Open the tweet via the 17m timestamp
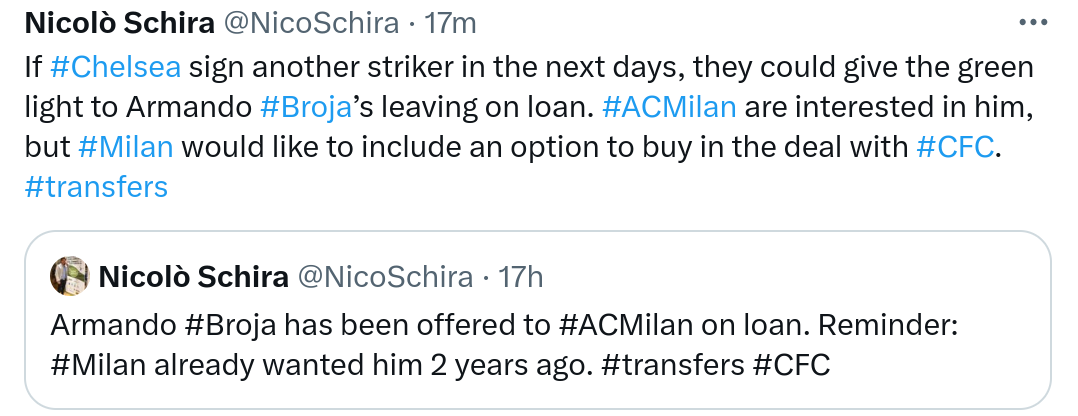Screen dimensions: 1078x416 (x=449, y=21)
